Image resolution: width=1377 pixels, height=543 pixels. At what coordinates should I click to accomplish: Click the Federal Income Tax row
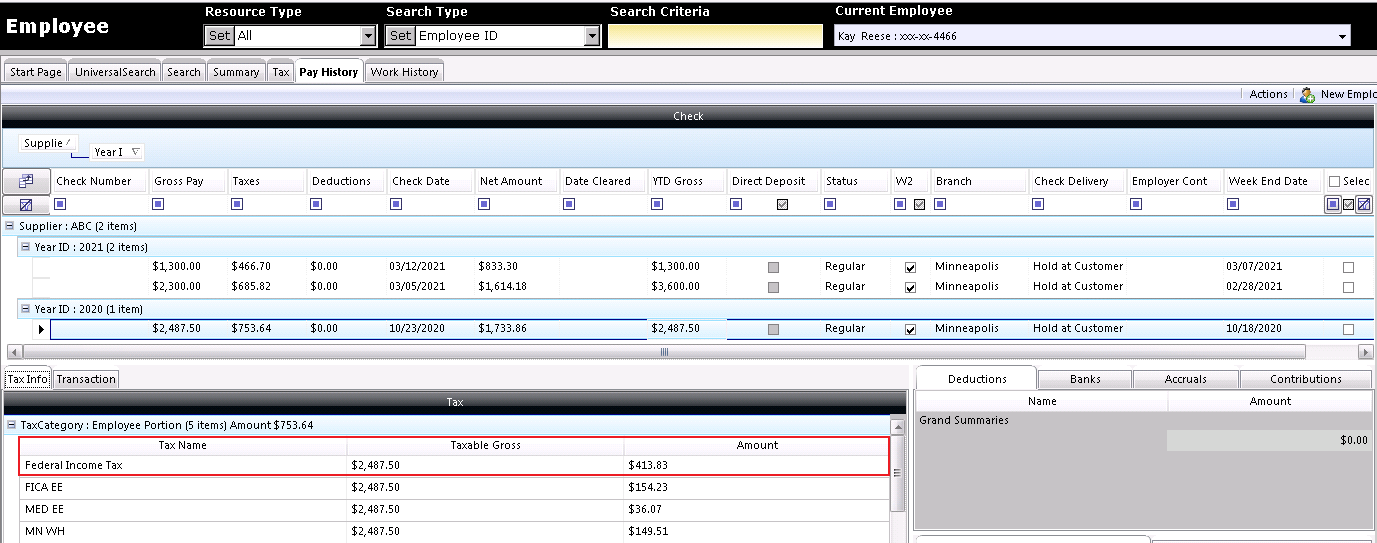454,465
